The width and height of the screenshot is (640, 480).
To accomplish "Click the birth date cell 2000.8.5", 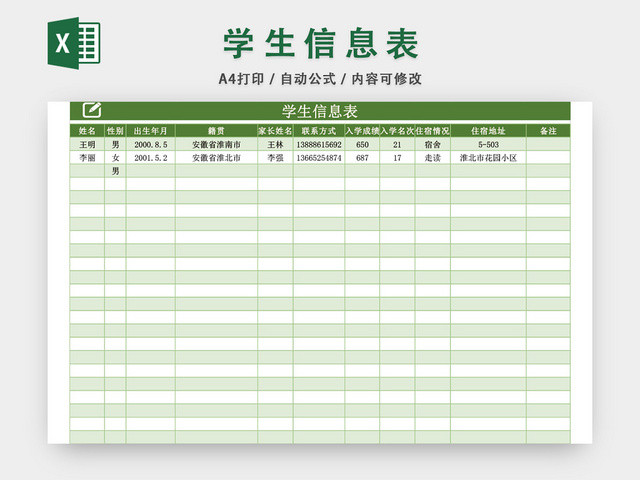I will (151, 144).
